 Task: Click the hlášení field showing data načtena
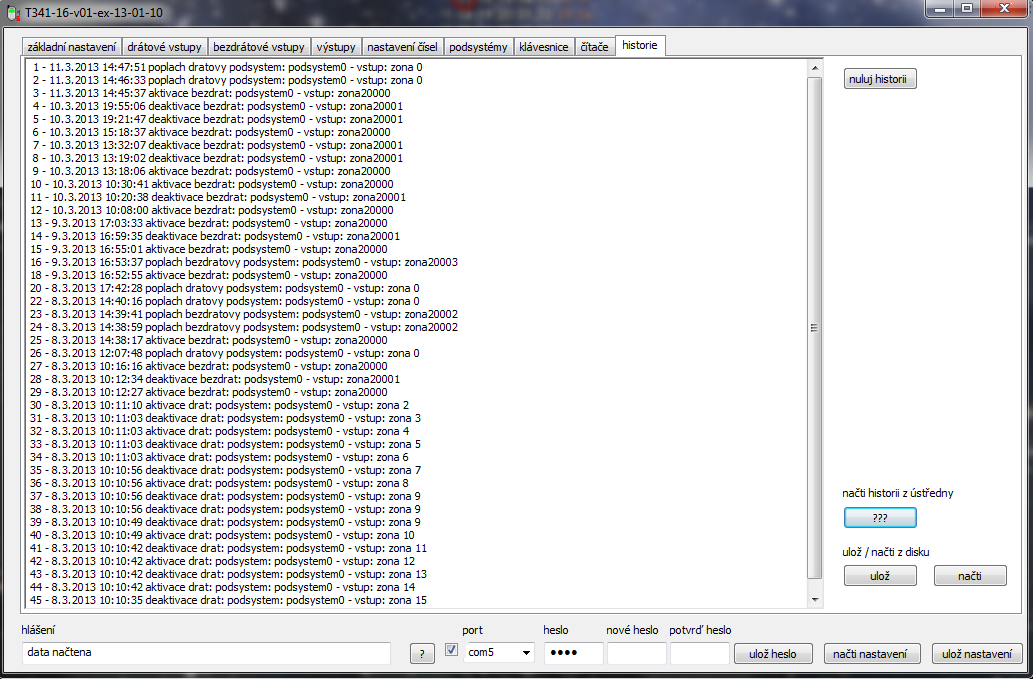(x=206, y=653)
